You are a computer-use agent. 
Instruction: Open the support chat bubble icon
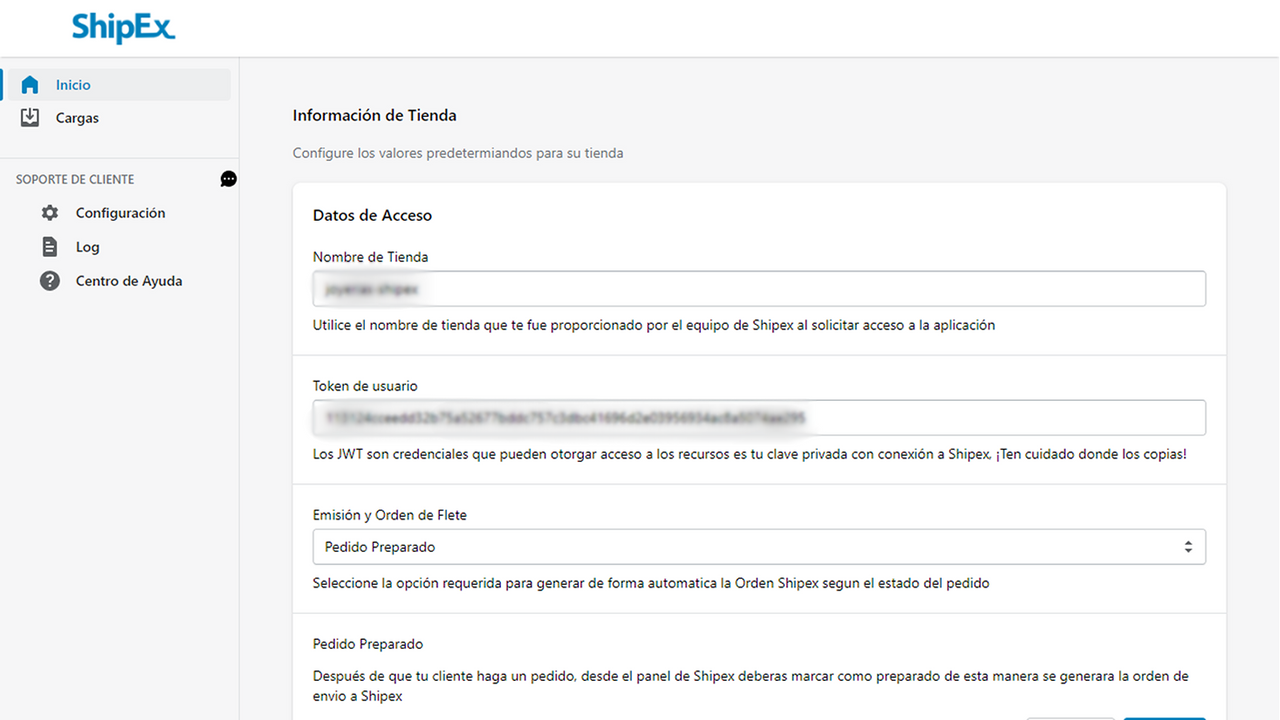coord(229,179)
